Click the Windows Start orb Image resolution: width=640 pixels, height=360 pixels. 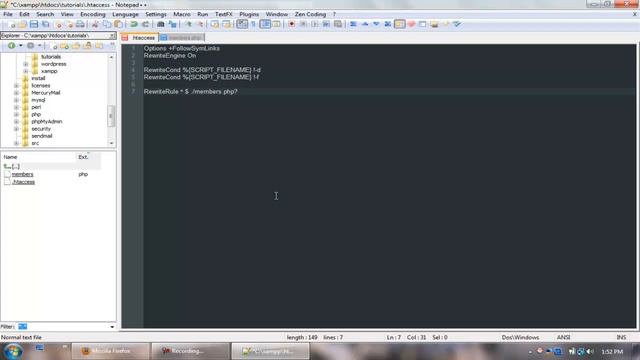12,351
